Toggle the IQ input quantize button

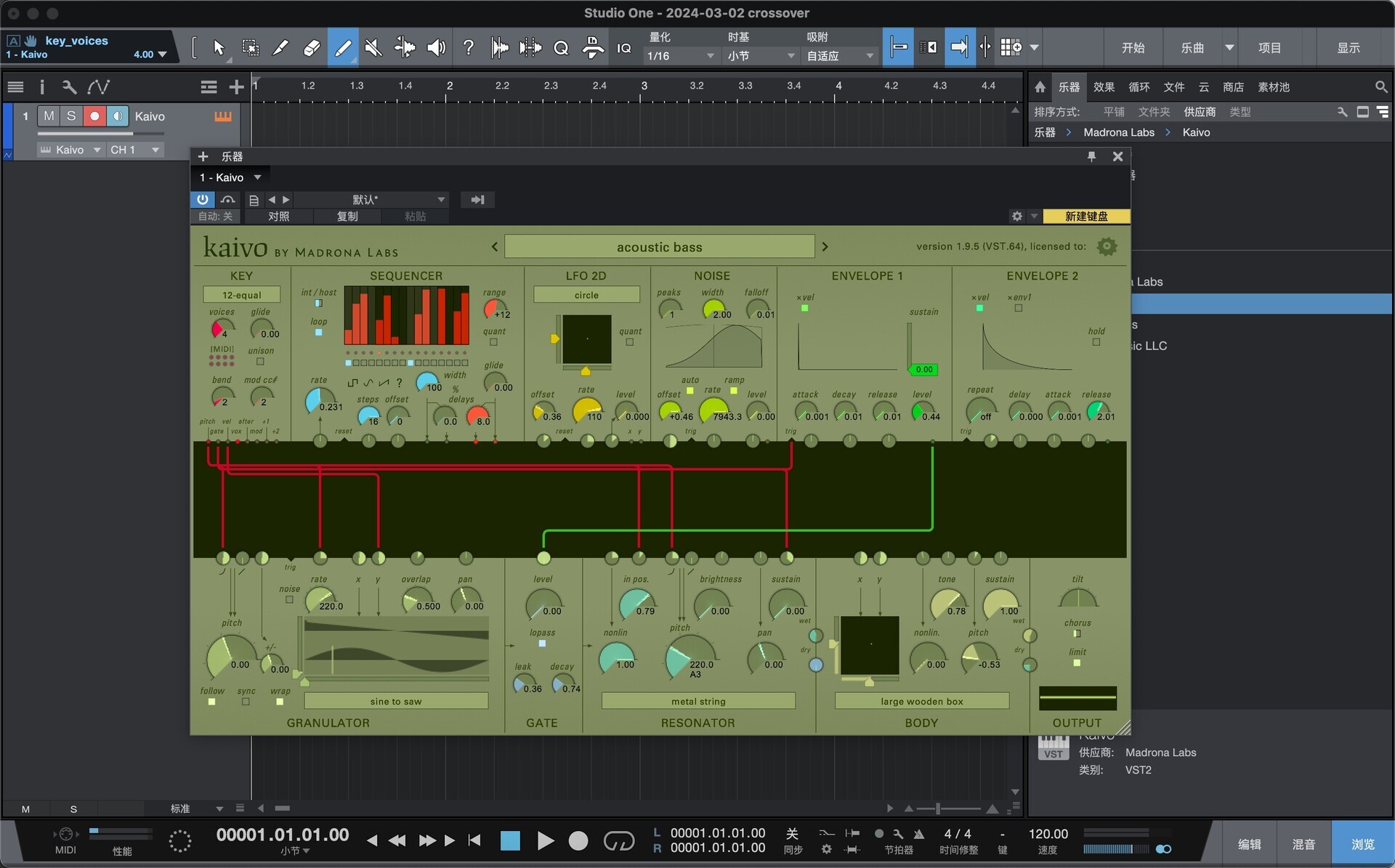[624, 48]
